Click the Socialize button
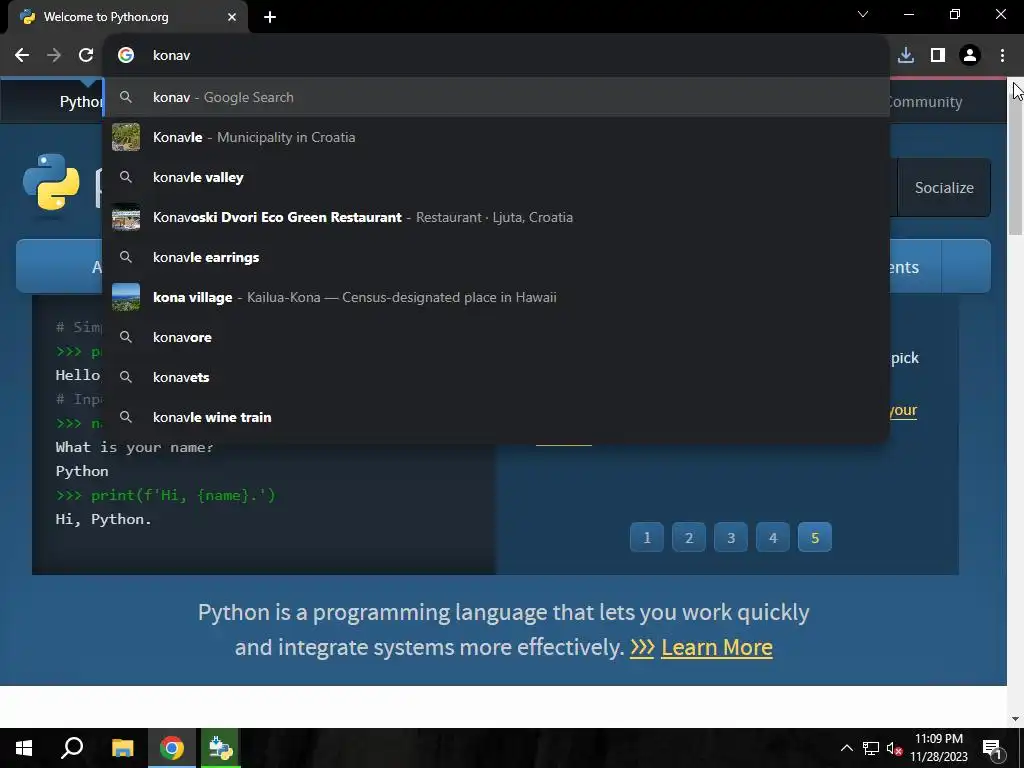The width and height of the screenshot is (1024, 768). 944,187
